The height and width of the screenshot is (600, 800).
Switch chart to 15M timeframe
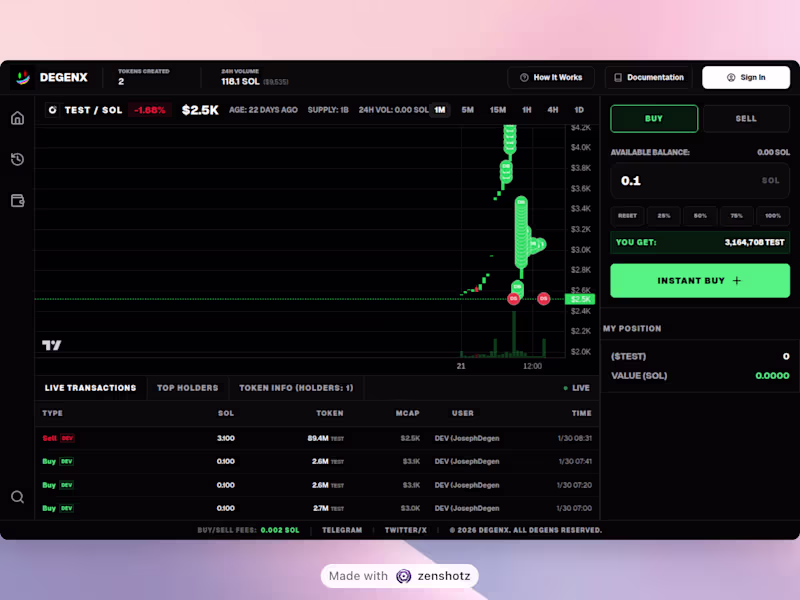(497, 110)
